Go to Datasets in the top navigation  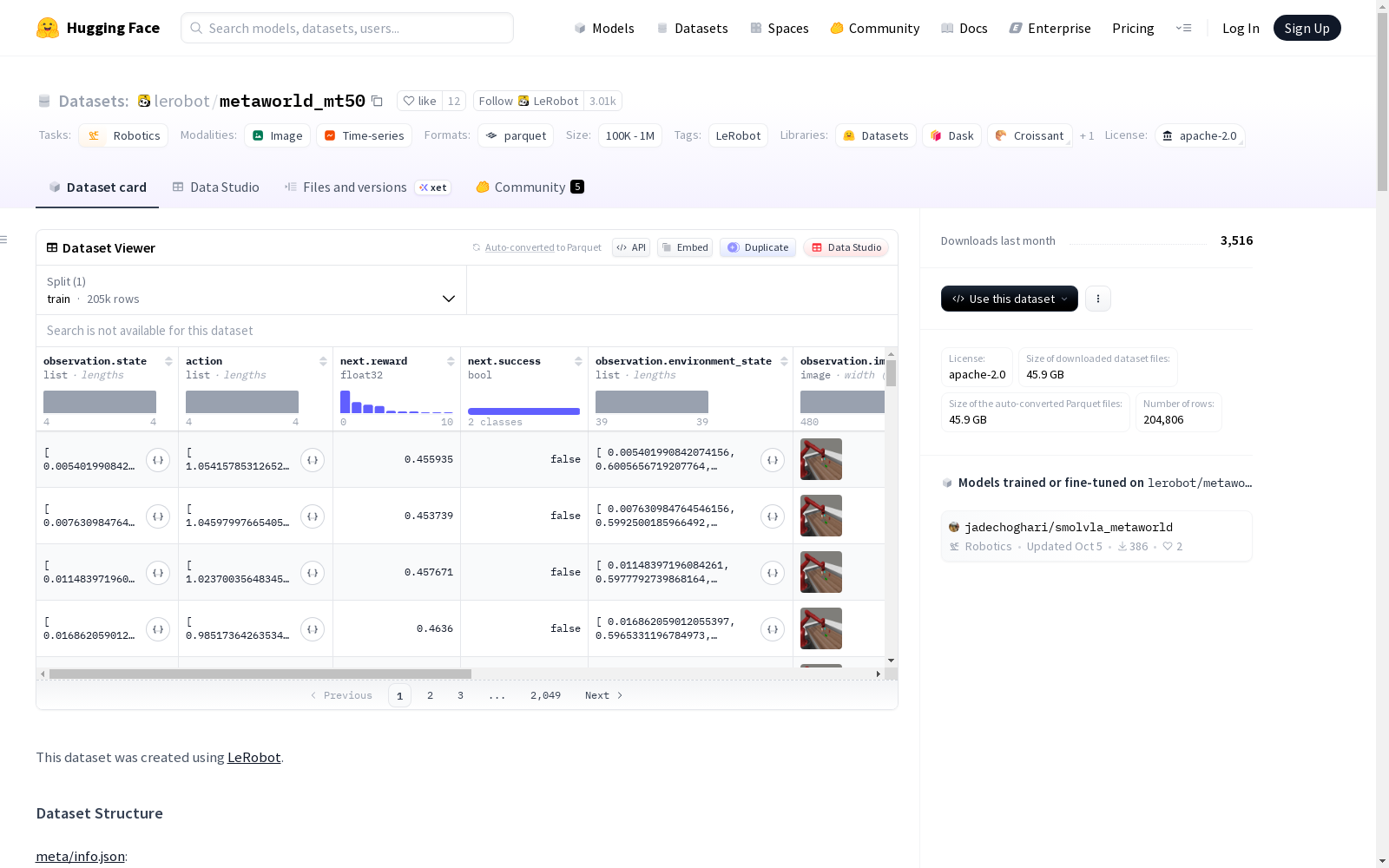pos(693,28)
